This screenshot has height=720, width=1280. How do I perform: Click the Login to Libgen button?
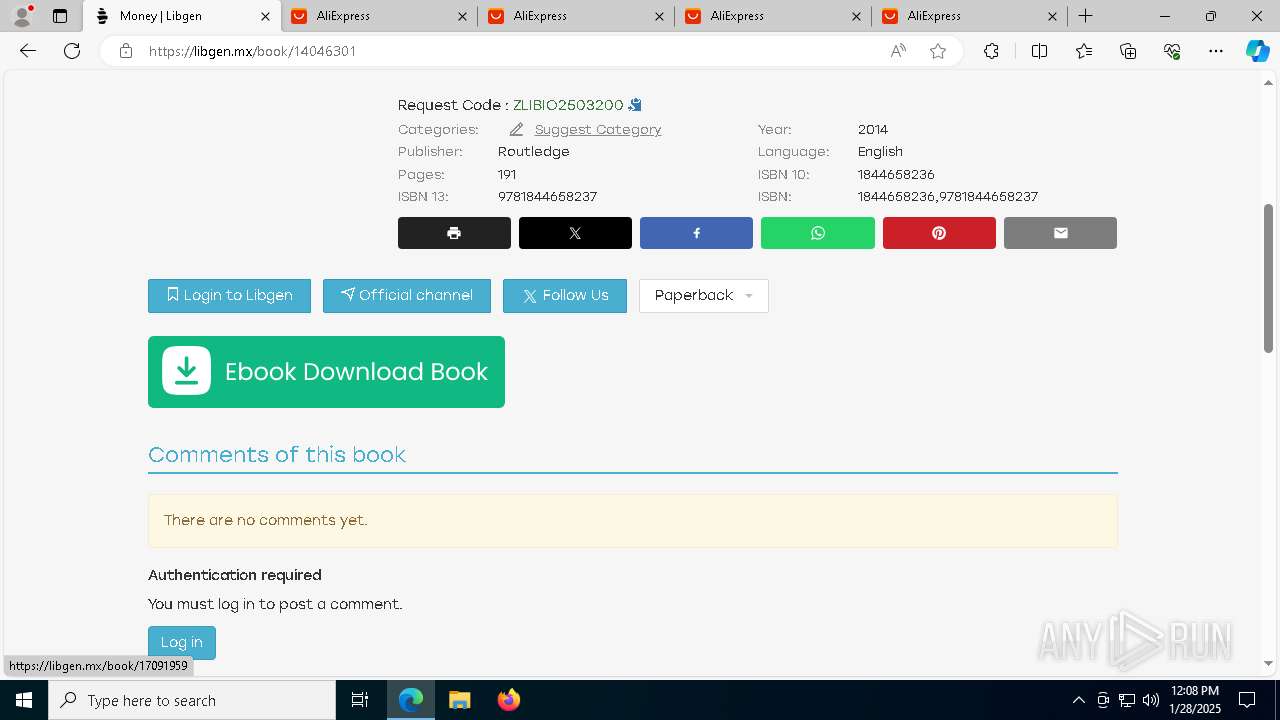coord(229,296)
